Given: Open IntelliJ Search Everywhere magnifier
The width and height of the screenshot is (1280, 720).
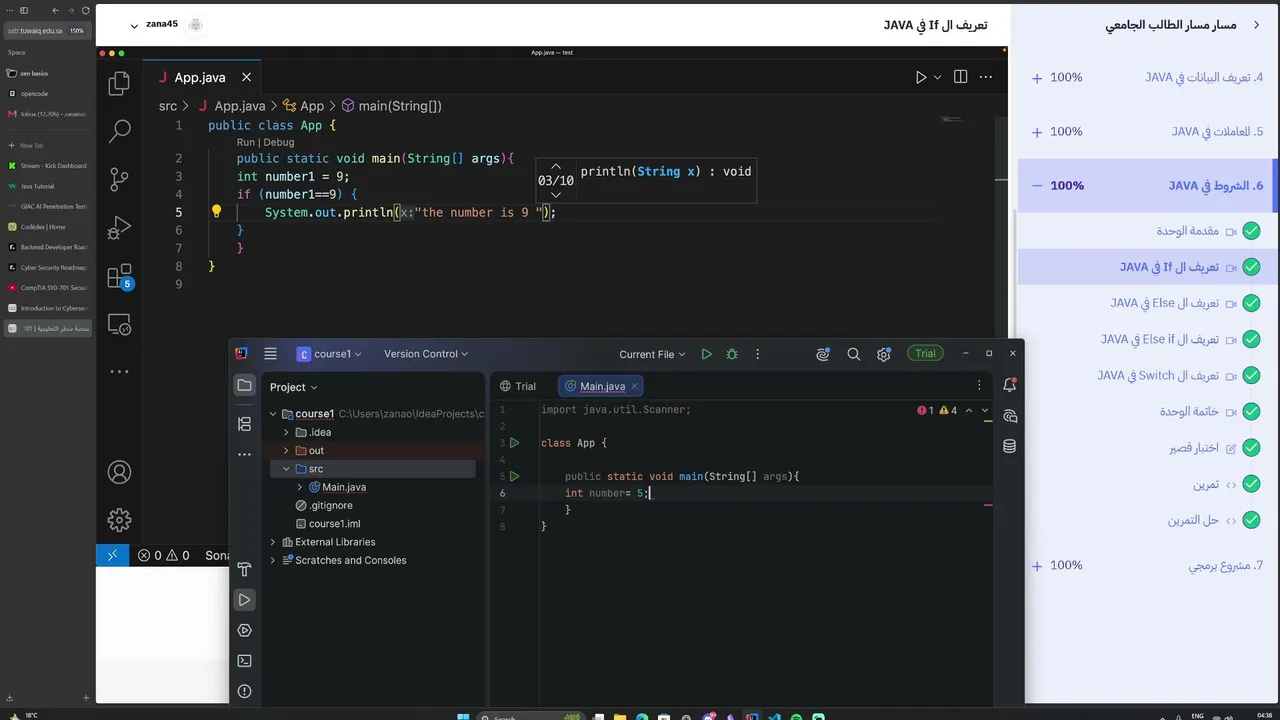Looking at the screenshot, I should [854, 354].
